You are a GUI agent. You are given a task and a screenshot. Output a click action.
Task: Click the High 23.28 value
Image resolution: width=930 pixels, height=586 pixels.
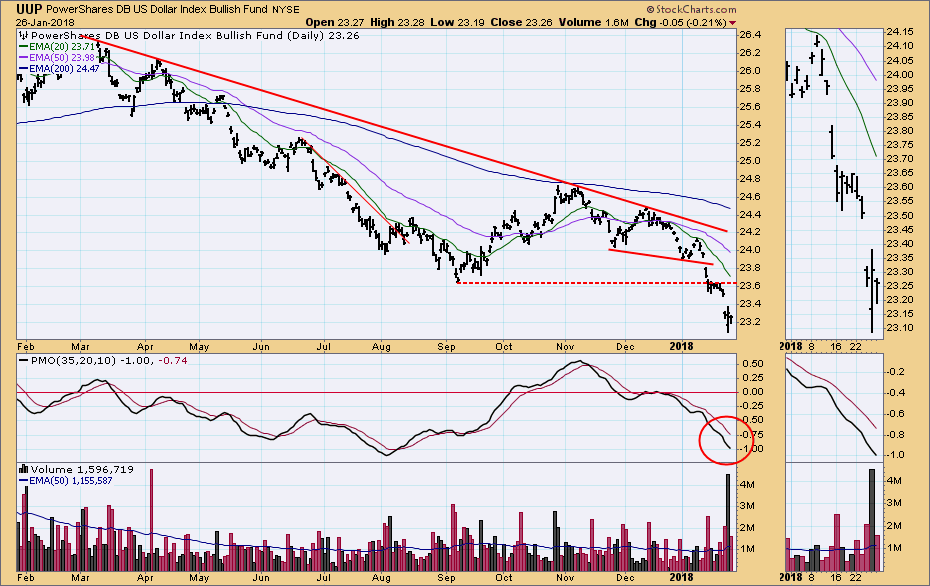click(x=397, y=23)
